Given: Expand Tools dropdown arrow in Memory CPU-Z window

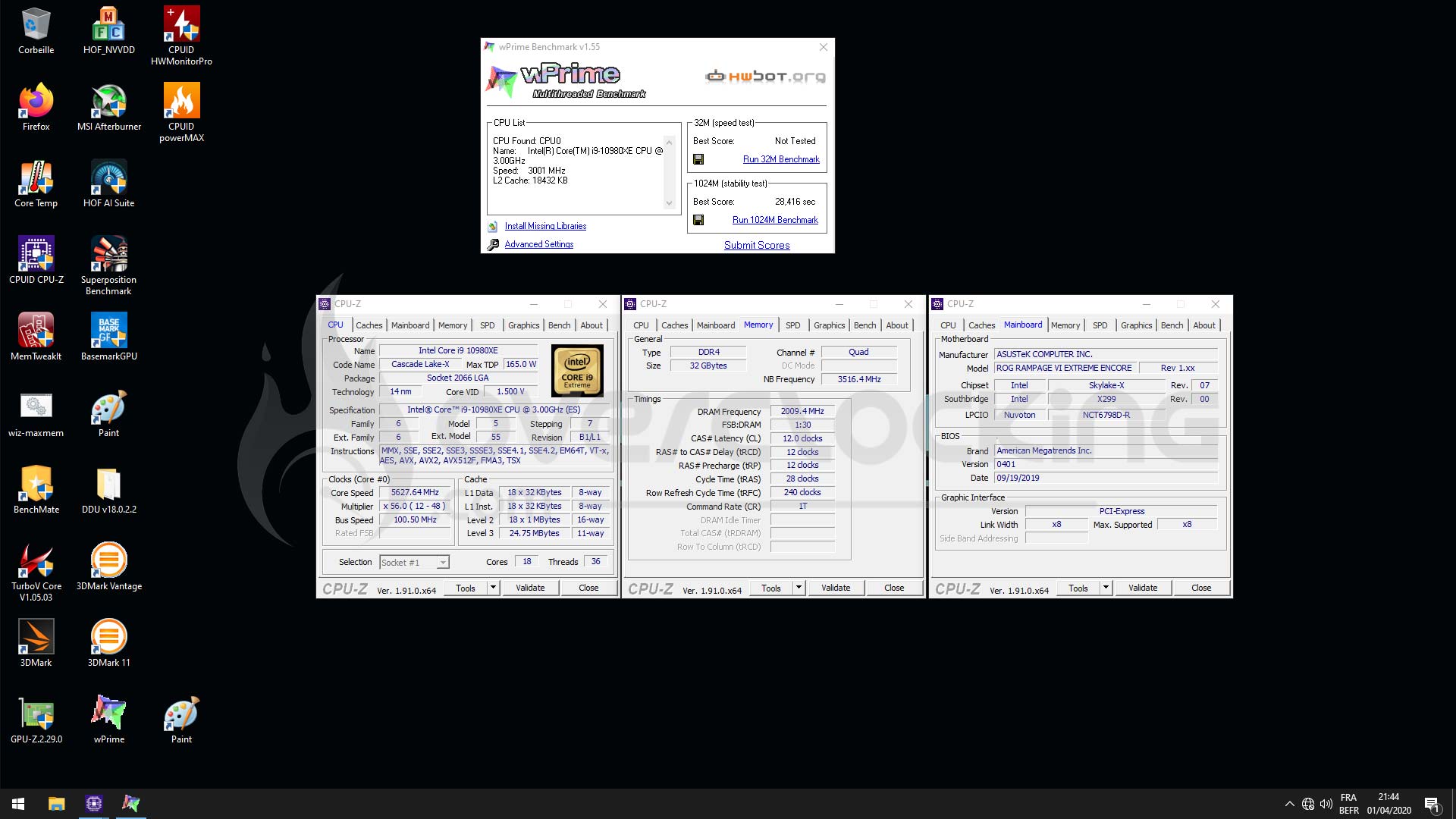Looking at the screenshot, I should pos(799,588).
